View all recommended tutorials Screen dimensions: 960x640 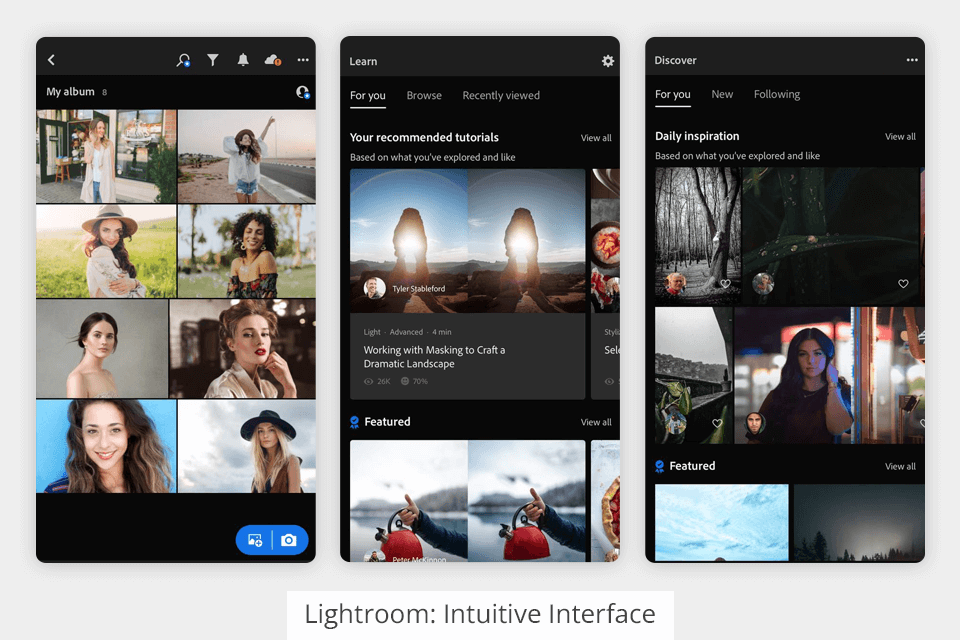[x=596, y=138]
